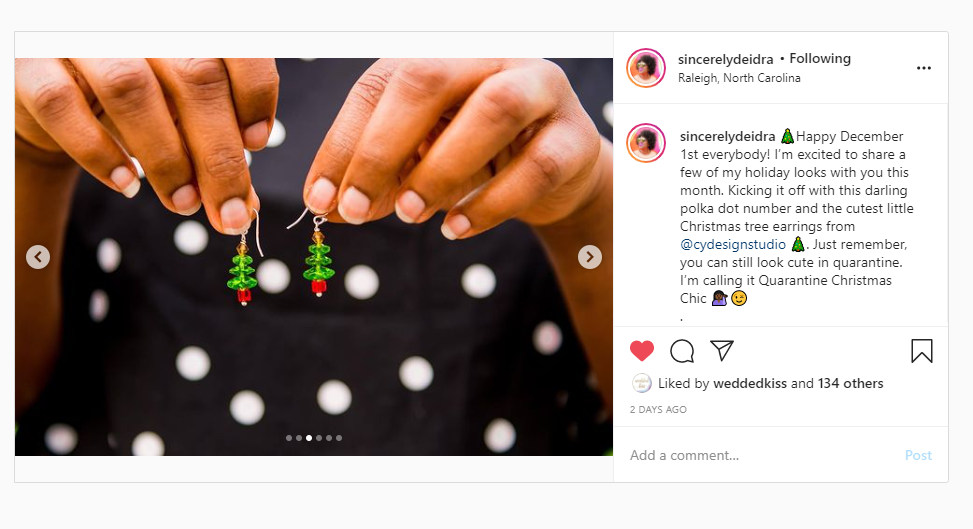Viewport: 973px width, 529px height.
Task: Click the Add a comment field
Action: click(760, 455)
